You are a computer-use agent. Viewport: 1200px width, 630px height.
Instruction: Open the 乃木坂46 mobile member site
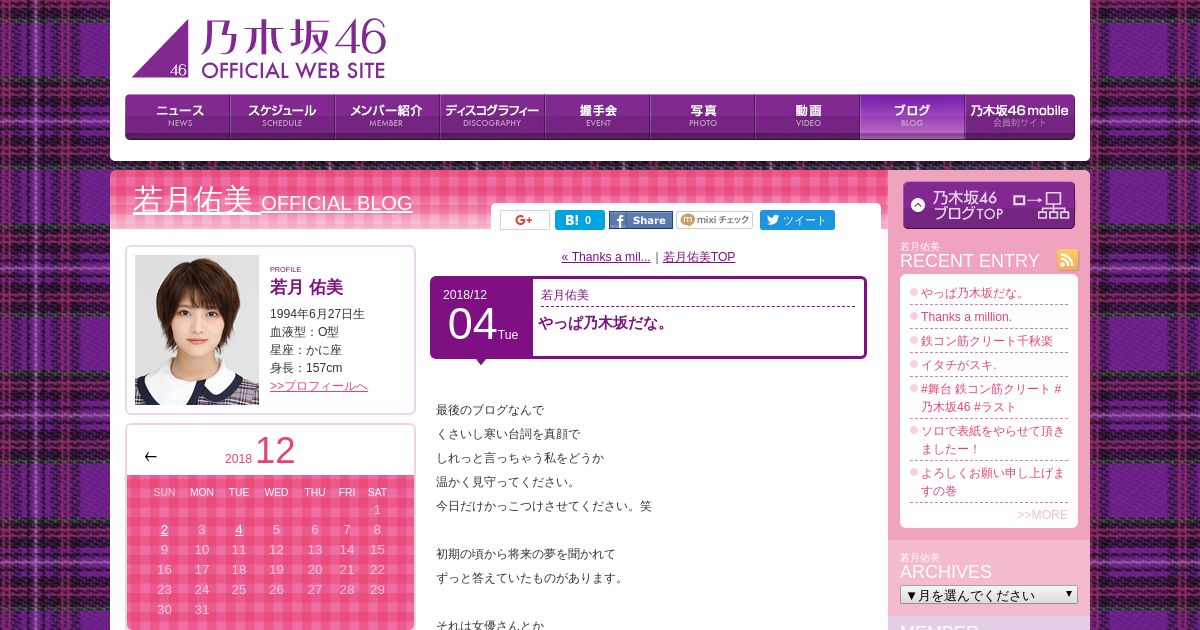(1019, 117)
